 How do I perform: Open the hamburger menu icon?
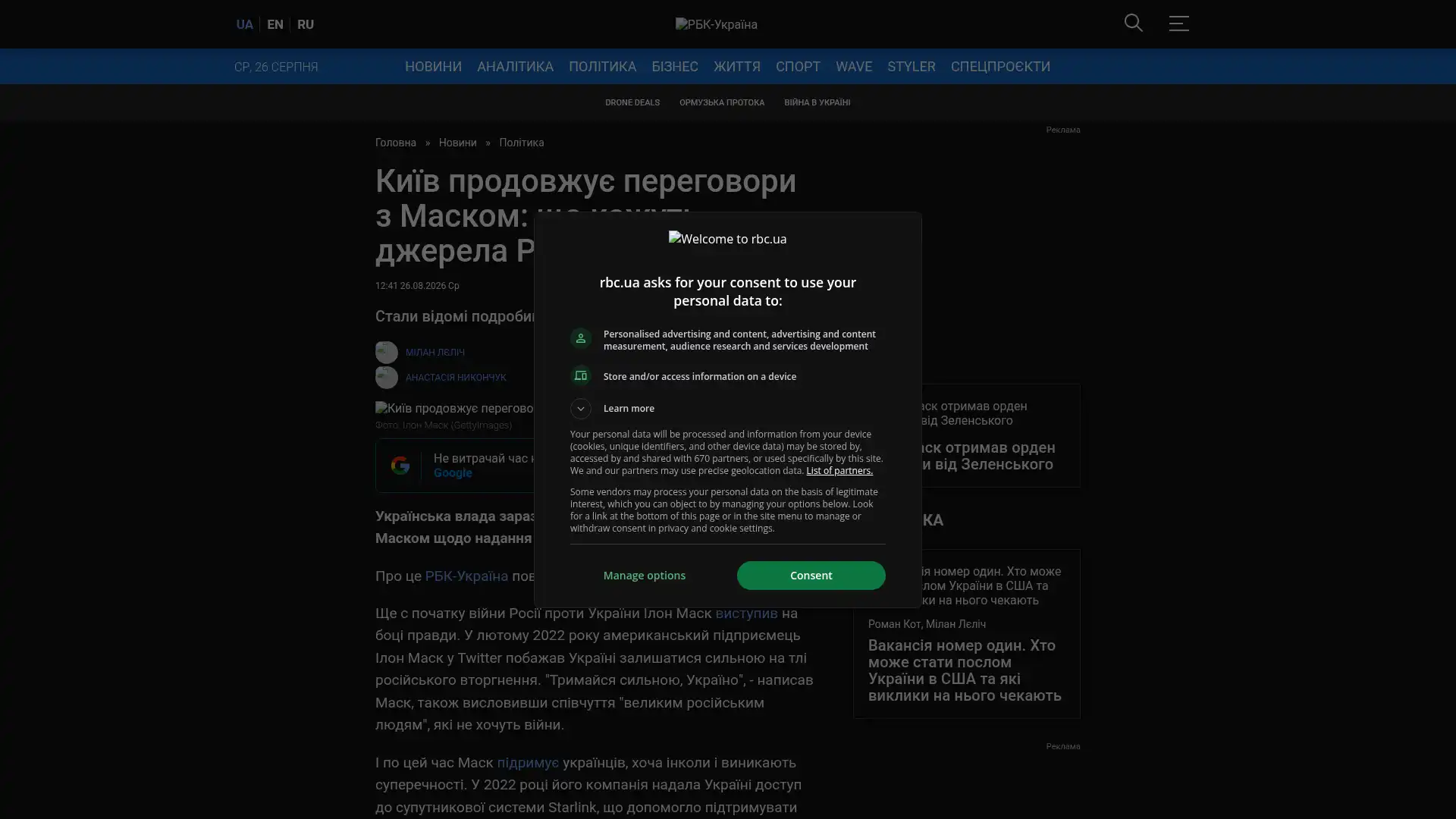click(x=1178, y=24)
